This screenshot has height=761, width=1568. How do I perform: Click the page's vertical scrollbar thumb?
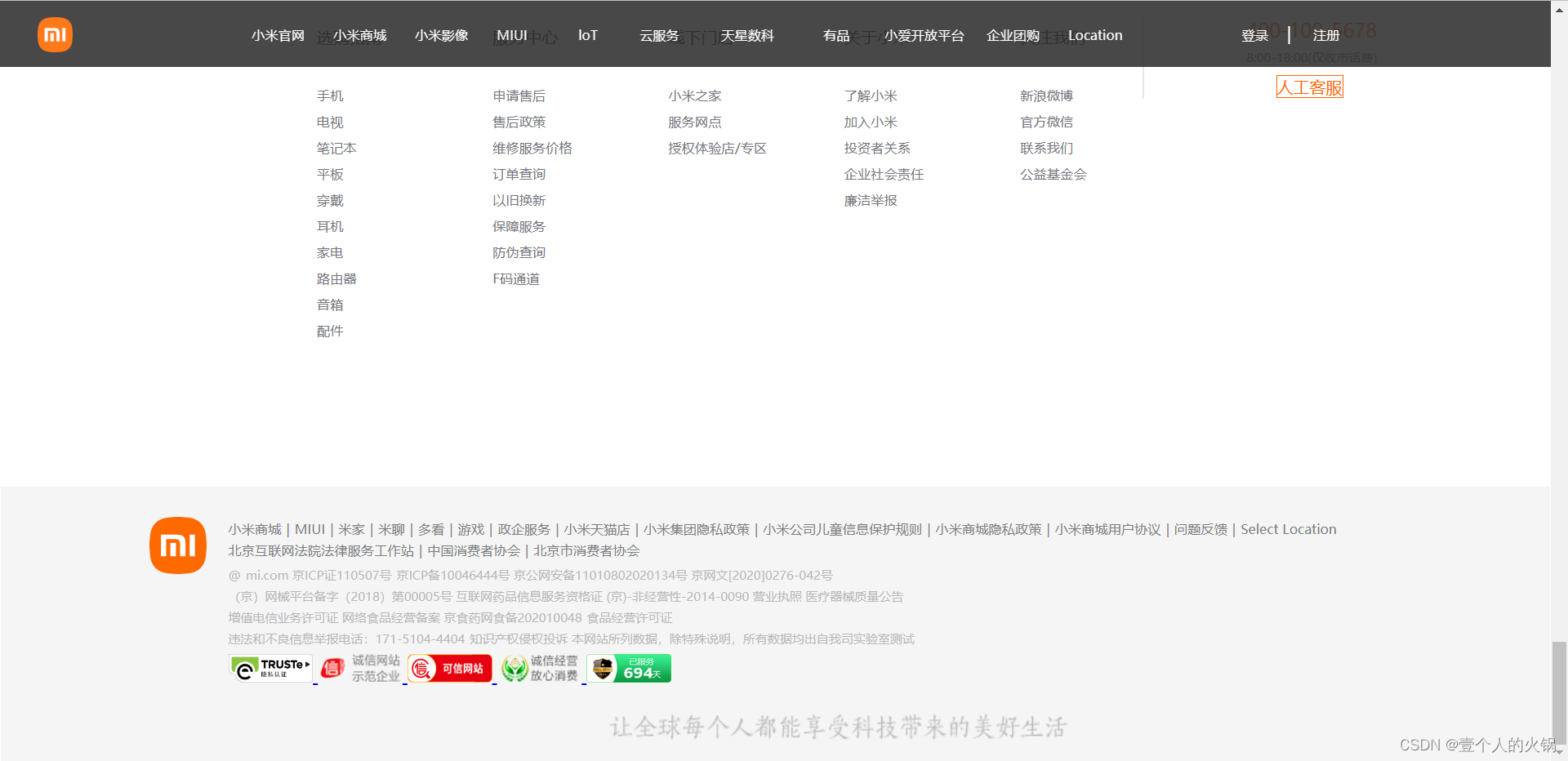point(1560,693)
